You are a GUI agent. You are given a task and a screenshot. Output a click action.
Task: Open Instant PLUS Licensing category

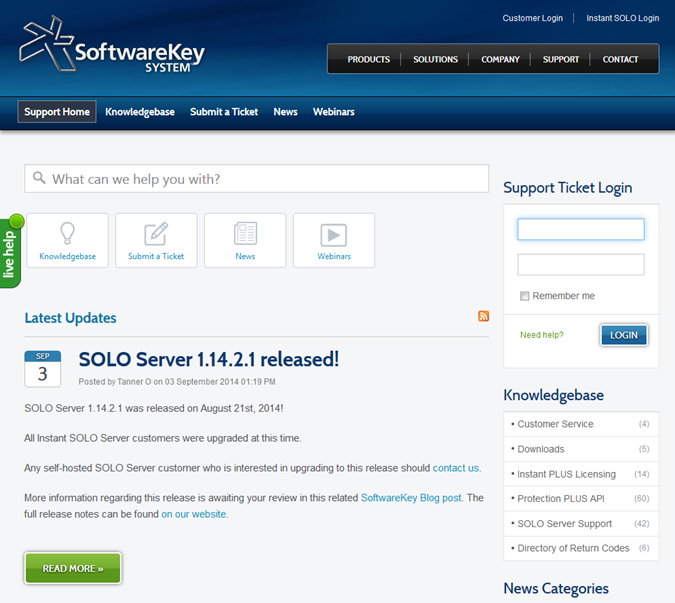581,474
